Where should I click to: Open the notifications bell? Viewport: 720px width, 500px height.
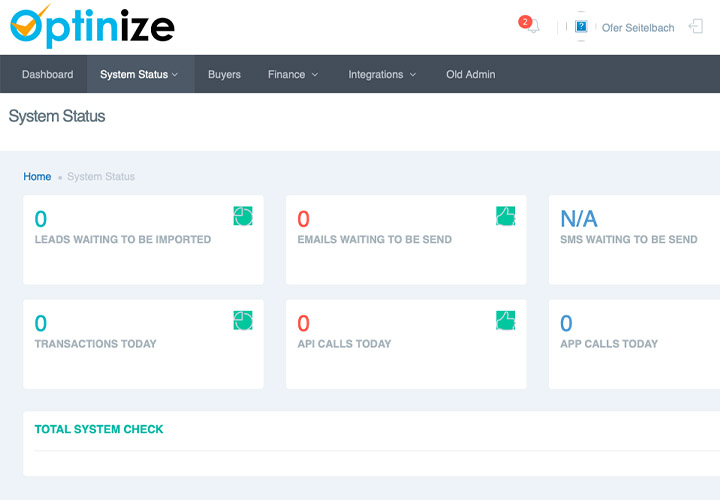tap(534, 27)
